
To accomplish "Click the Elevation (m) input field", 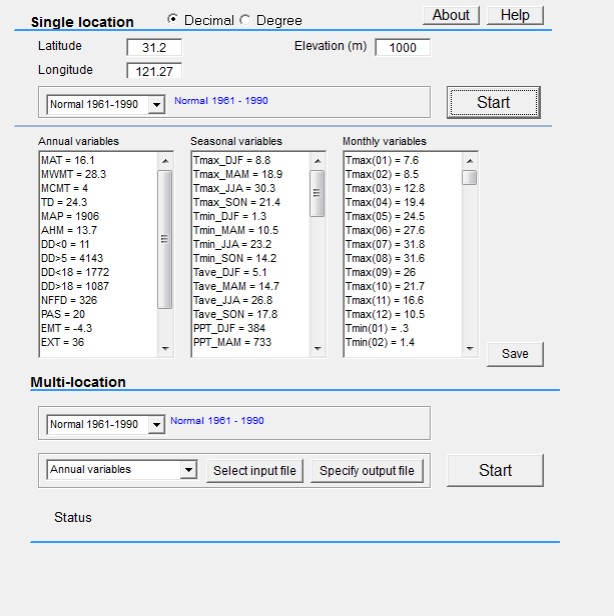I will pyautogui.click(x=403, y=47).
